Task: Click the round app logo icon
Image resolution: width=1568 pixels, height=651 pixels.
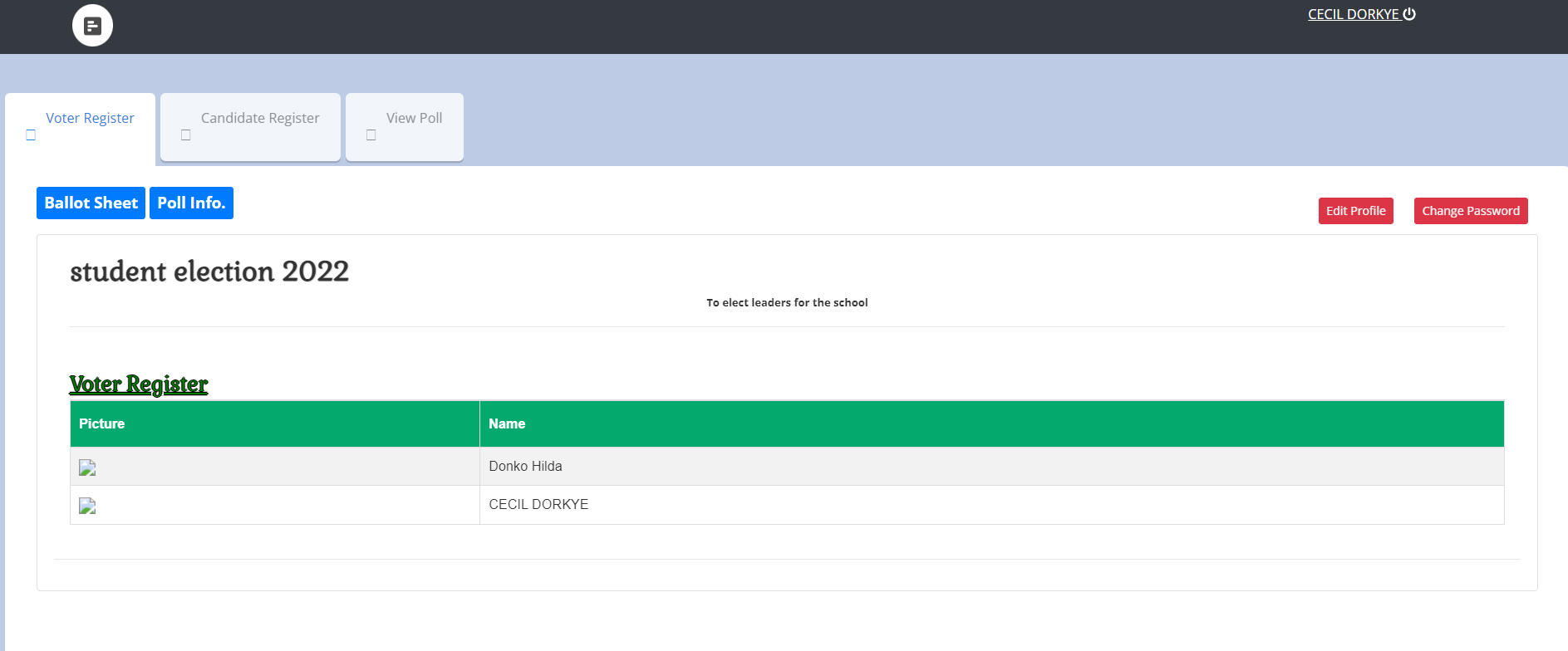Action: 92,26
